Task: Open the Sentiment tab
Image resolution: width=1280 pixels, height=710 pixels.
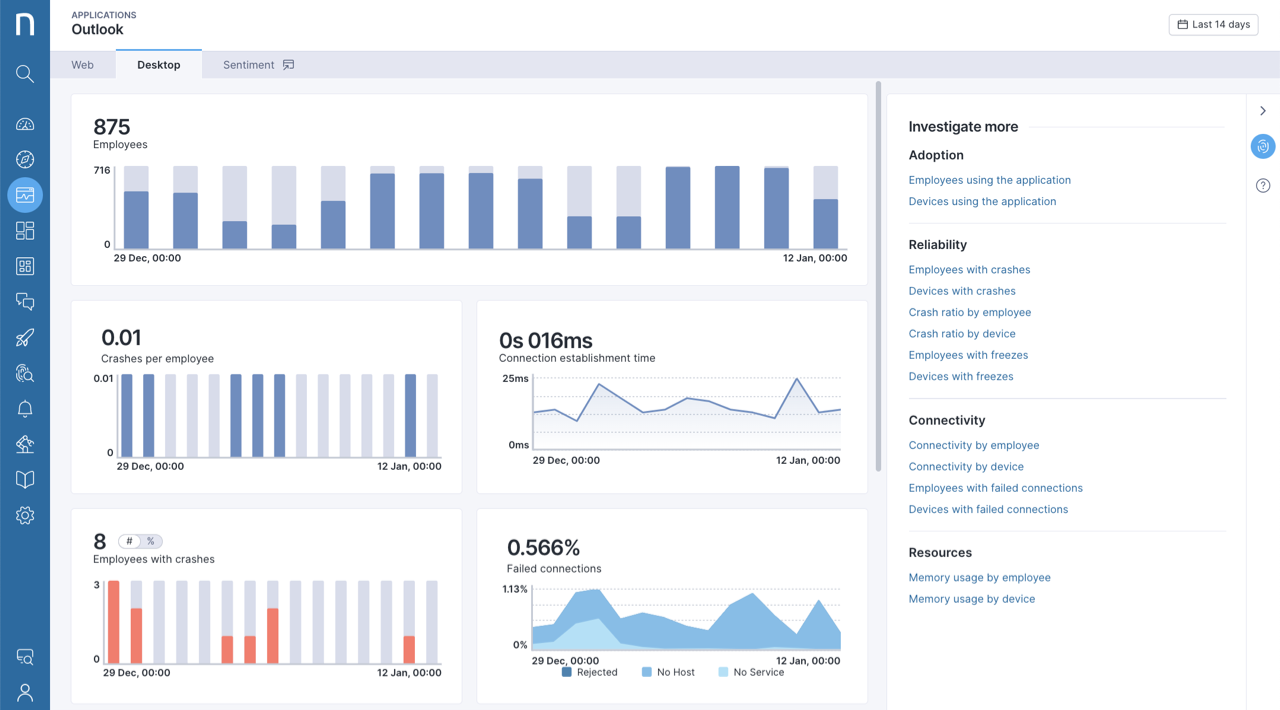Action: (x=247, y=64)
